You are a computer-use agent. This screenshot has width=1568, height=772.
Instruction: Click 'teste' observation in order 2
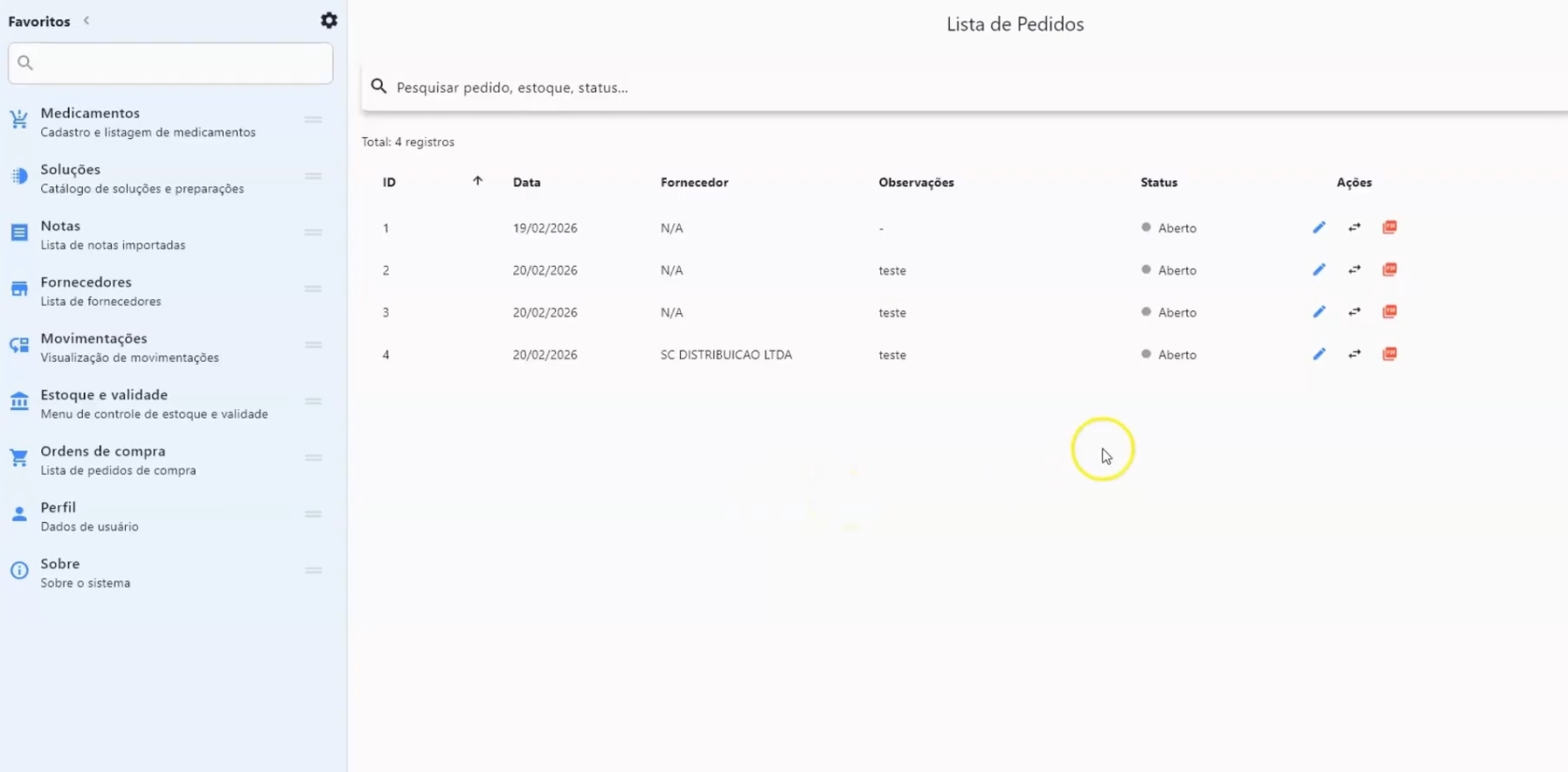(892, 270)
